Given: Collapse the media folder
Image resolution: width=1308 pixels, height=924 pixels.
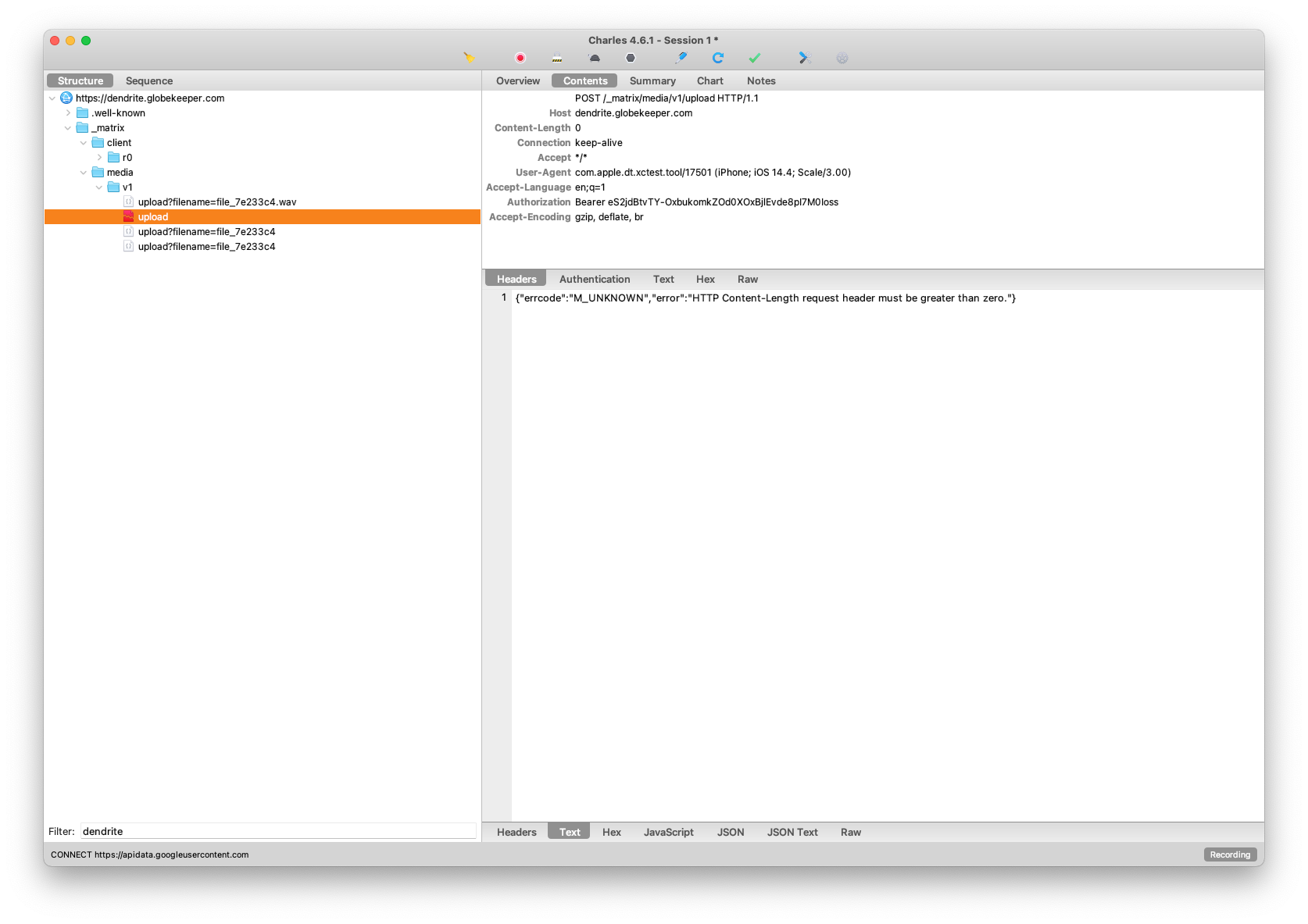Looking at the screenshot, I should coord(84,172).
